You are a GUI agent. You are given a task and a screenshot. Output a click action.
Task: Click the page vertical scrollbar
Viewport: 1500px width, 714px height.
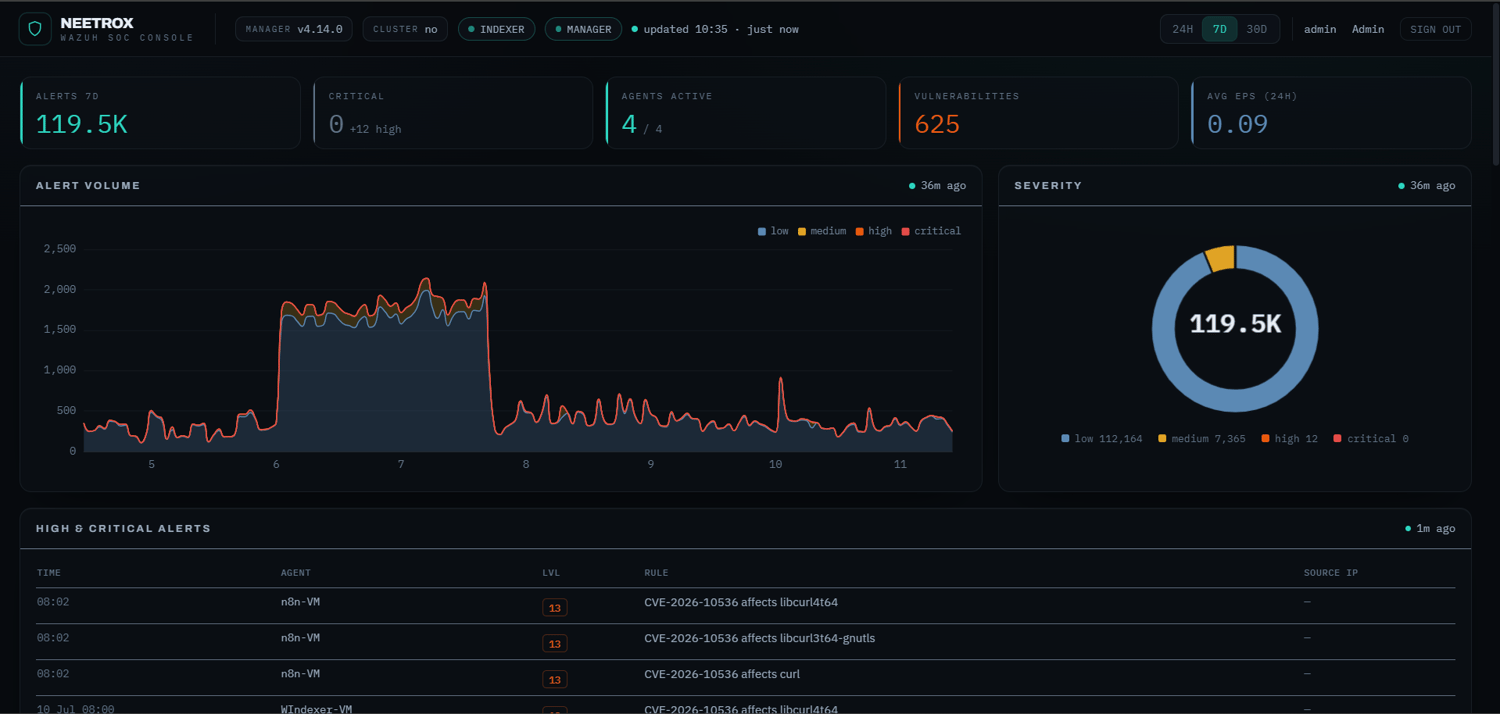pos(1495,85)
